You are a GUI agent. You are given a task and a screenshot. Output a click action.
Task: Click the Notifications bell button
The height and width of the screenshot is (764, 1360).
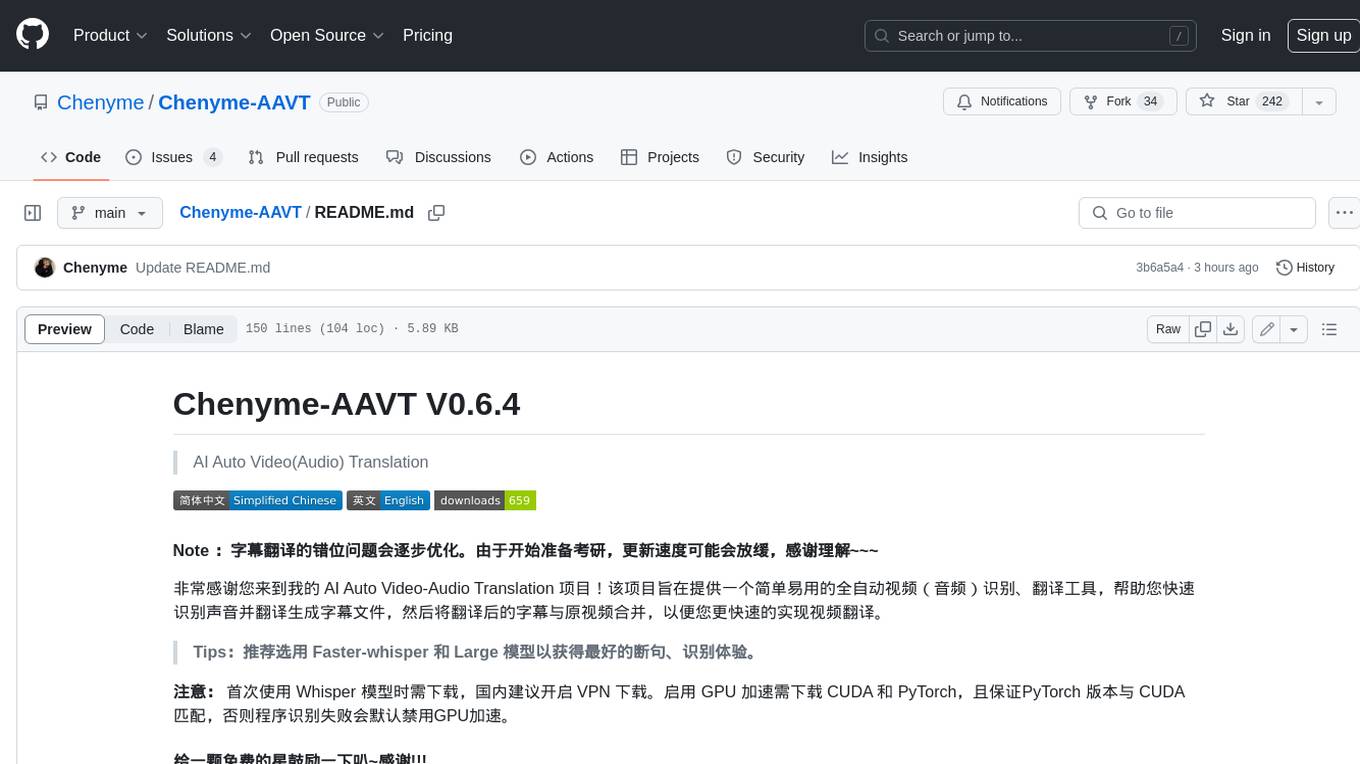[1002, 102]
